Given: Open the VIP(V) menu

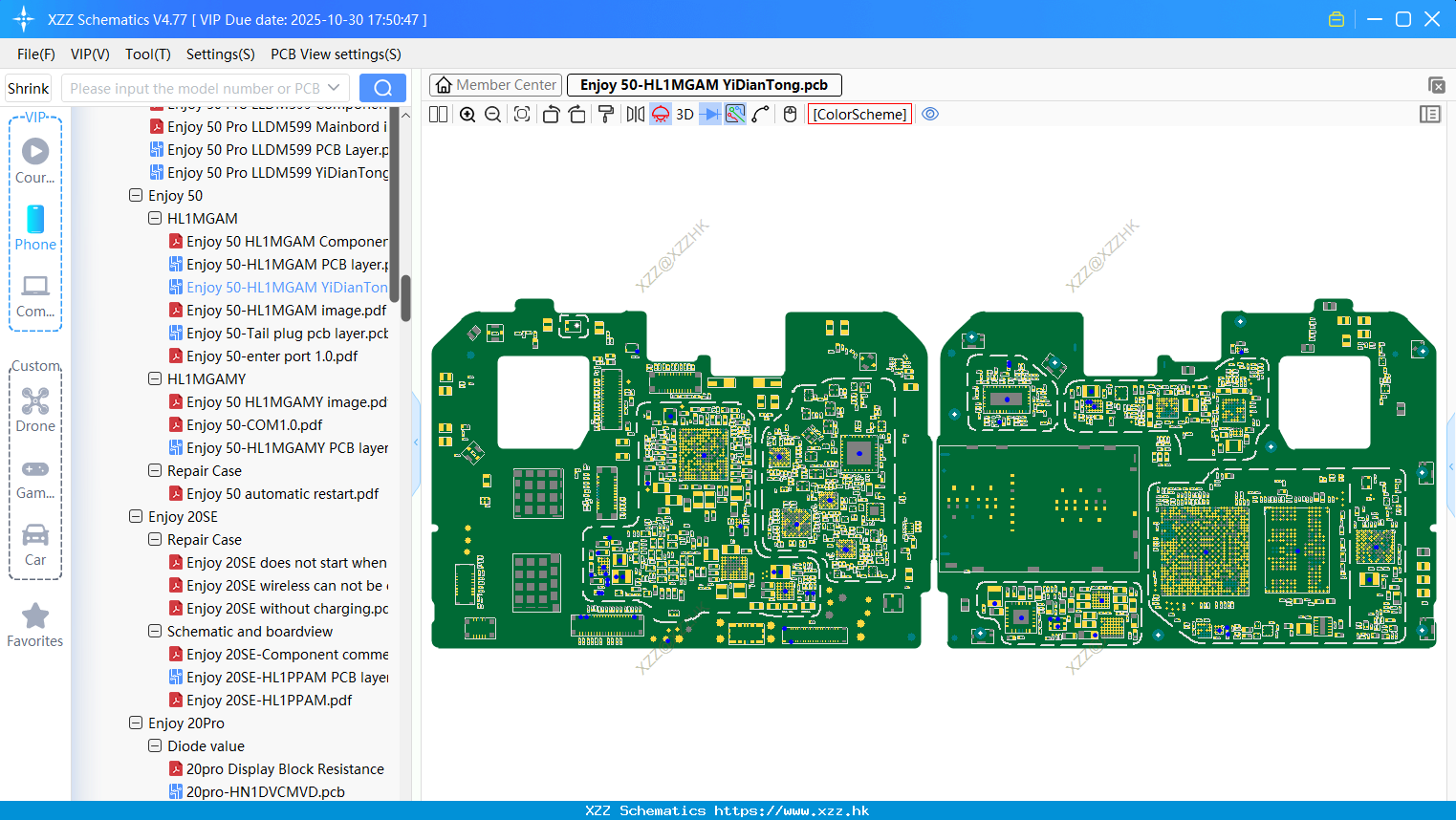Looking at the screenshot, I should (x=90, y=54).
